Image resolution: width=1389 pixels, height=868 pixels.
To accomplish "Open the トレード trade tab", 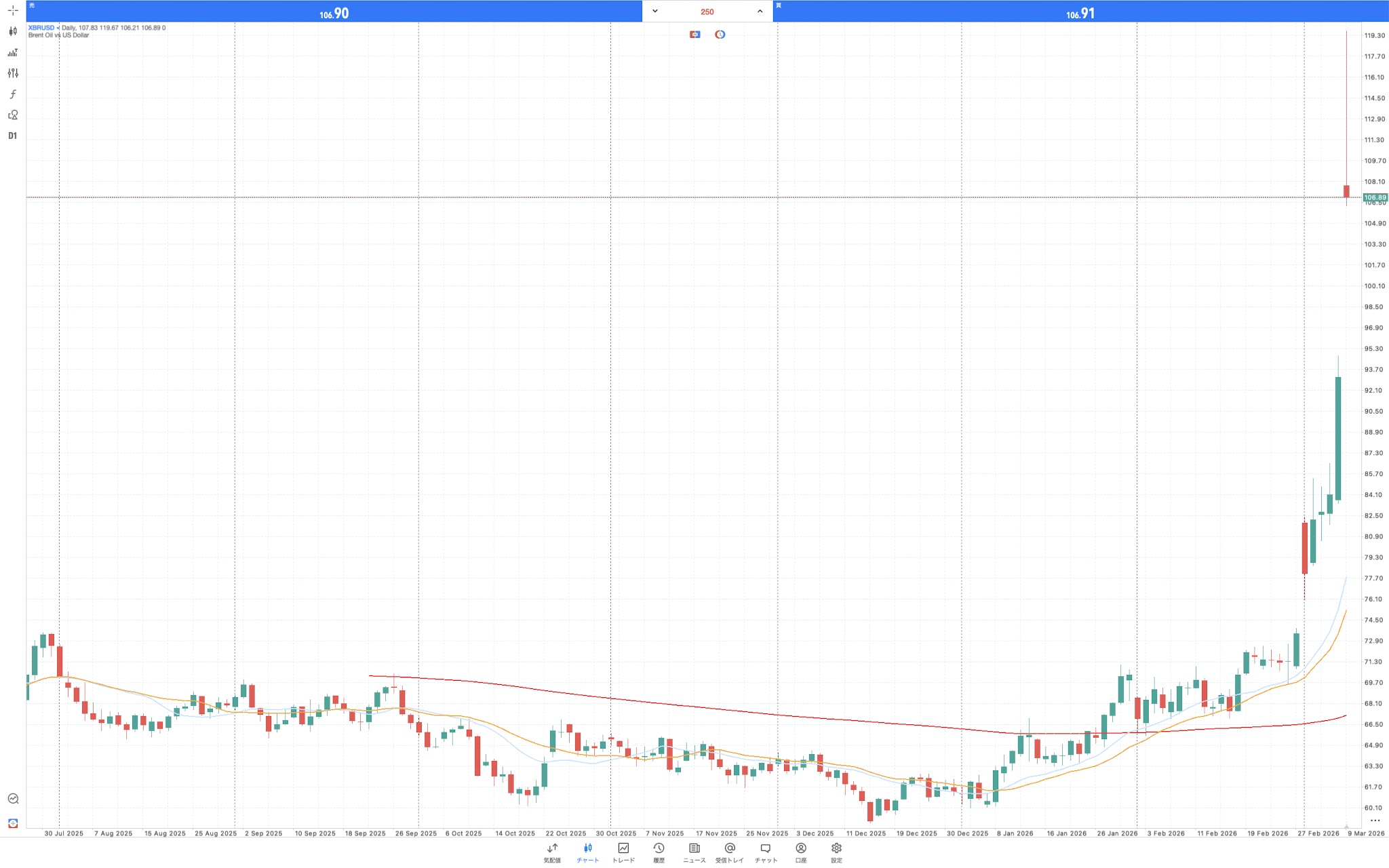I will click(x=623, y=852).
